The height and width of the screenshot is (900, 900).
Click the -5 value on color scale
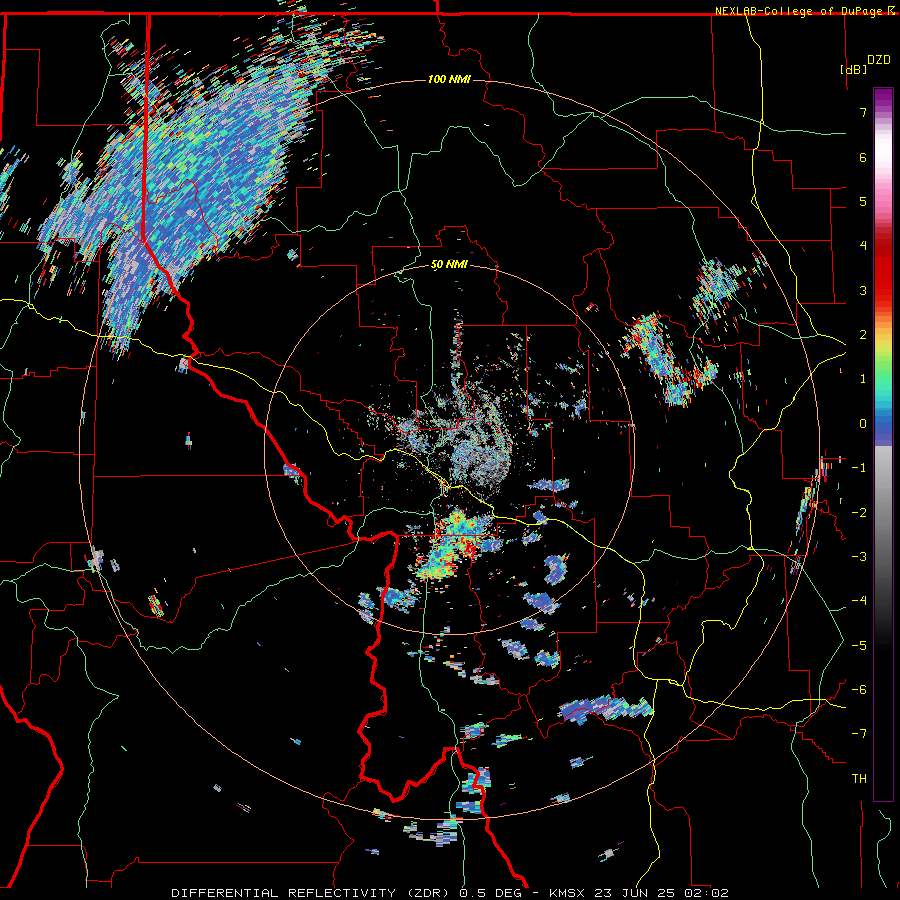coord(859,646)
